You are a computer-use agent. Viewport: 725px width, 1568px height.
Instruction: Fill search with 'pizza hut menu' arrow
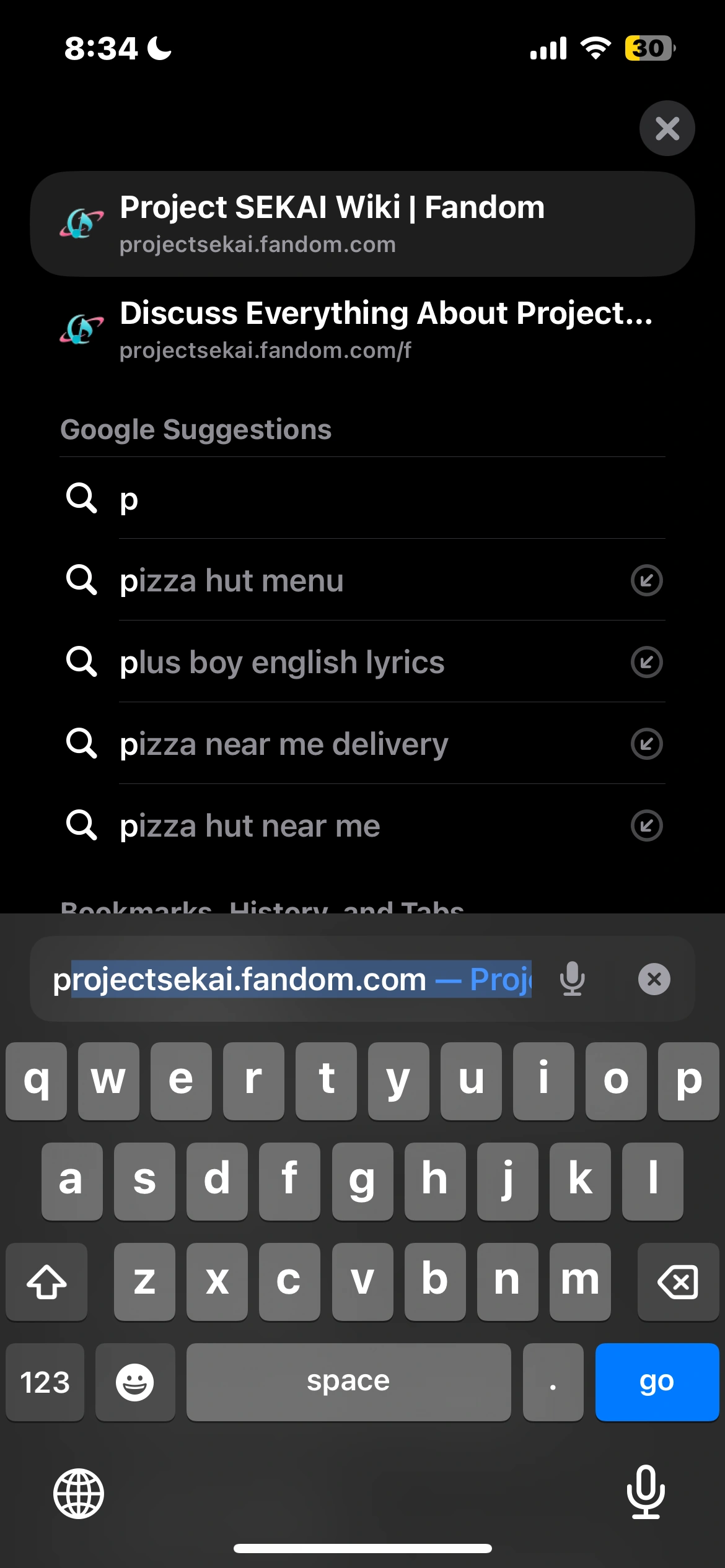pyautogui.click(x=646, y=580)
